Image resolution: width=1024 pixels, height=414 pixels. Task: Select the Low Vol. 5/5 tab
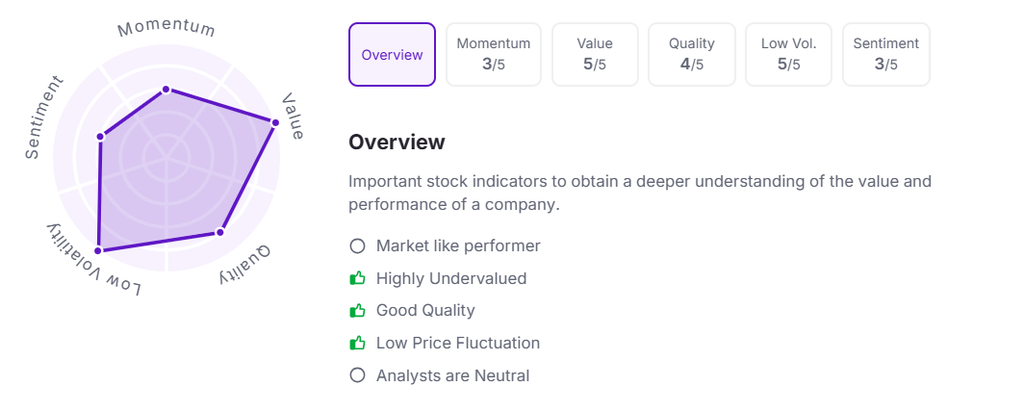click(x=788, y=54)
